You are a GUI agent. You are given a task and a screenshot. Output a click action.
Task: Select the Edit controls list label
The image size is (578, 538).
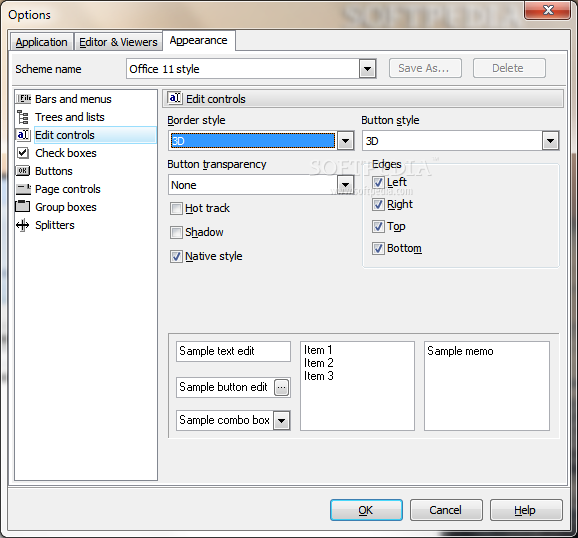[65, 135]
